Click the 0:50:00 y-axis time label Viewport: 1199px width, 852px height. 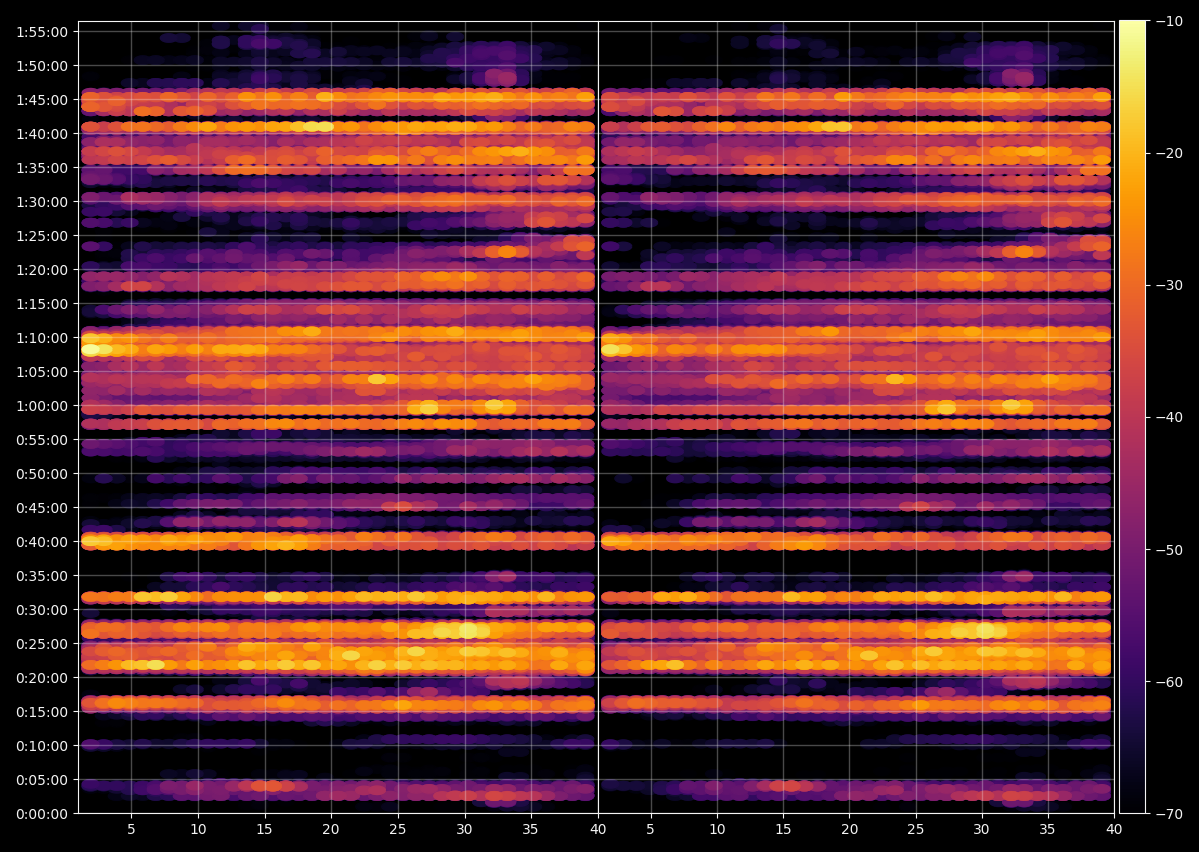(x=42, y=474)
